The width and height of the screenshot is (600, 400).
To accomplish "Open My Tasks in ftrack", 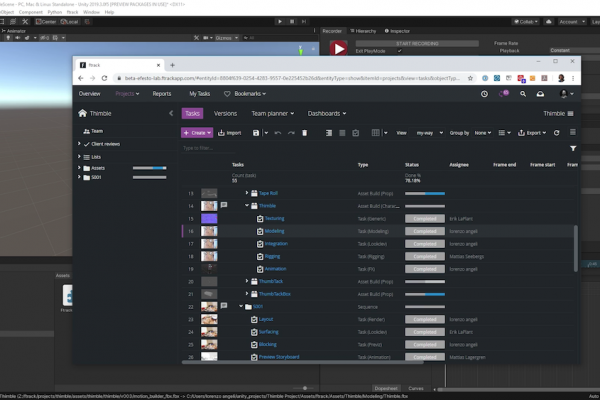I will [200, 94].
